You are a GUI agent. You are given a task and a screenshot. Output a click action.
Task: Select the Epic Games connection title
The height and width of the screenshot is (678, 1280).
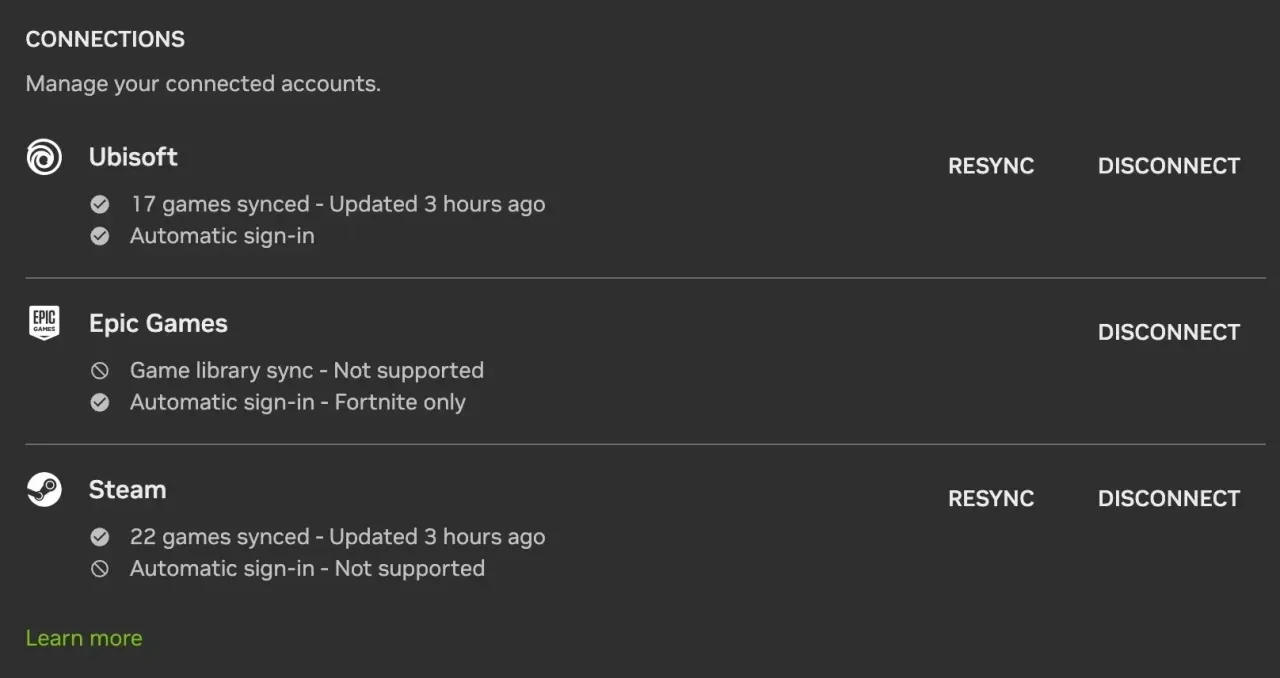pos(158,324)
